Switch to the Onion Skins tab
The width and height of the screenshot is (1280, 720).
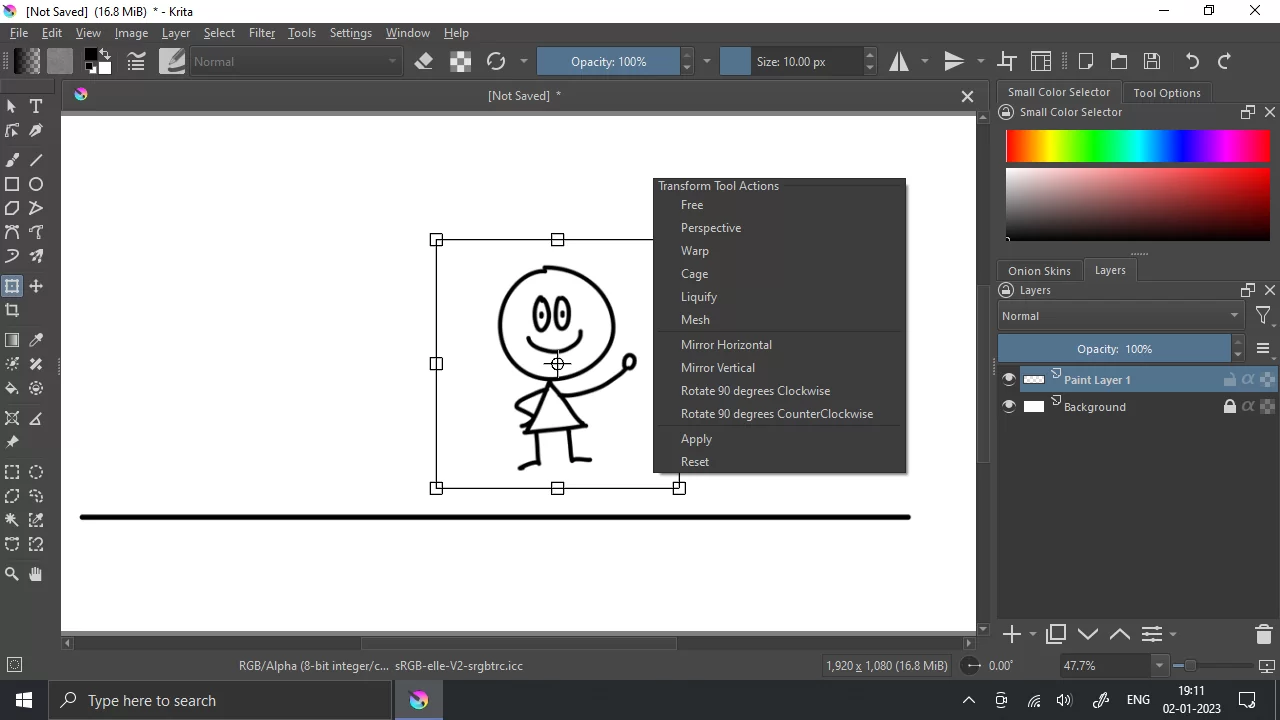coord(1039,271)
